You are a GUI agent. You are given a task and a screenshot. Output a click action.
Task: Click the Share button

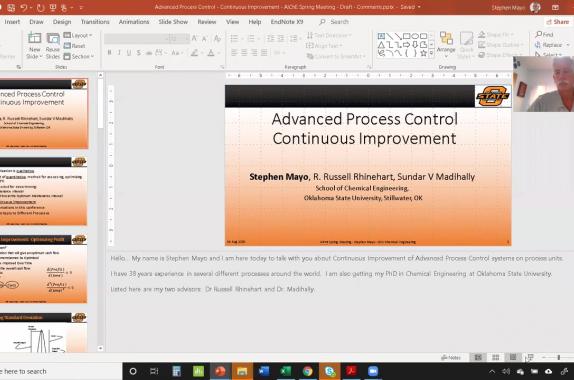(558, 22)
